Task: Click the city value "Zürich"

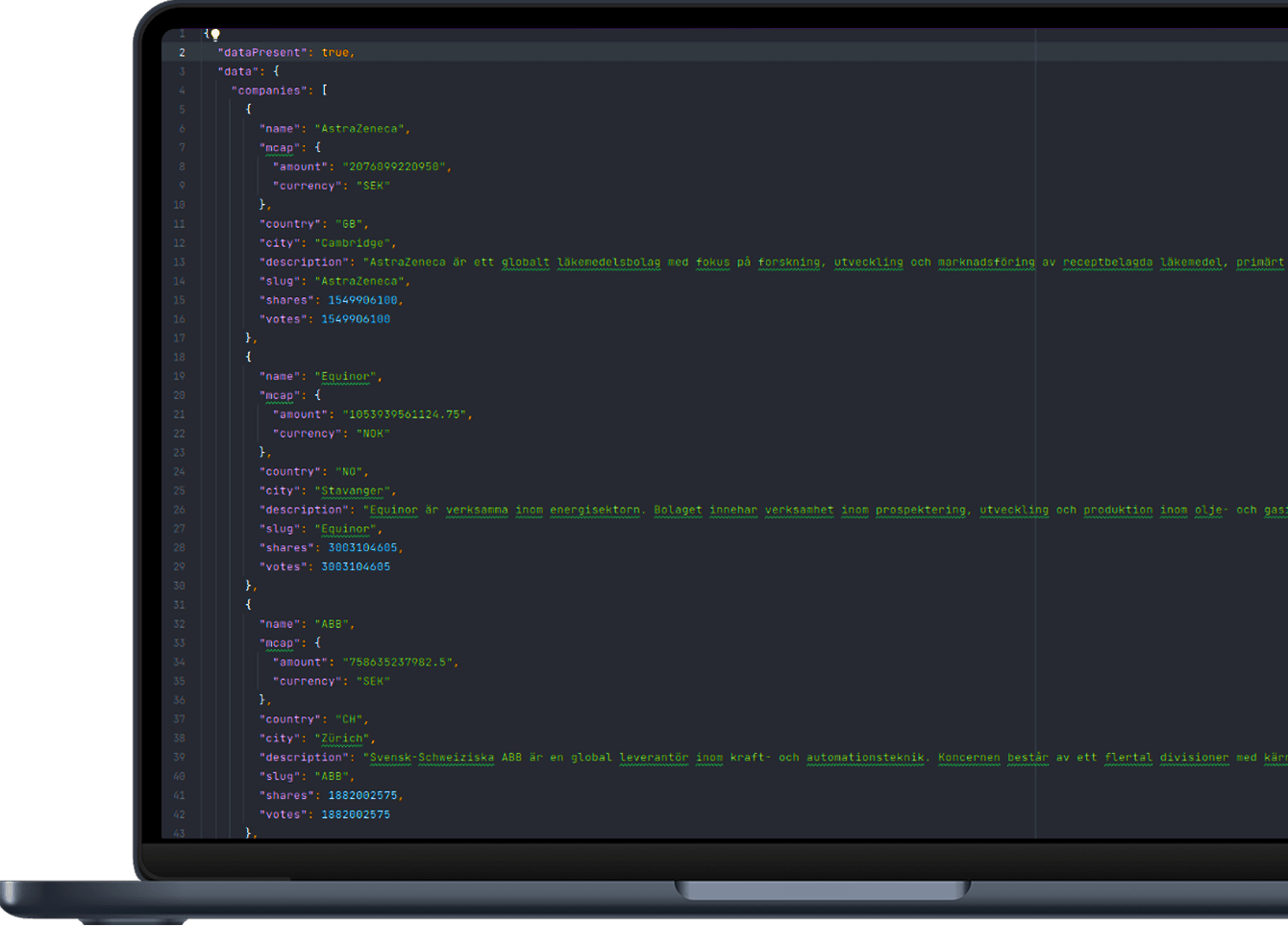Action: tap(342, 739)
